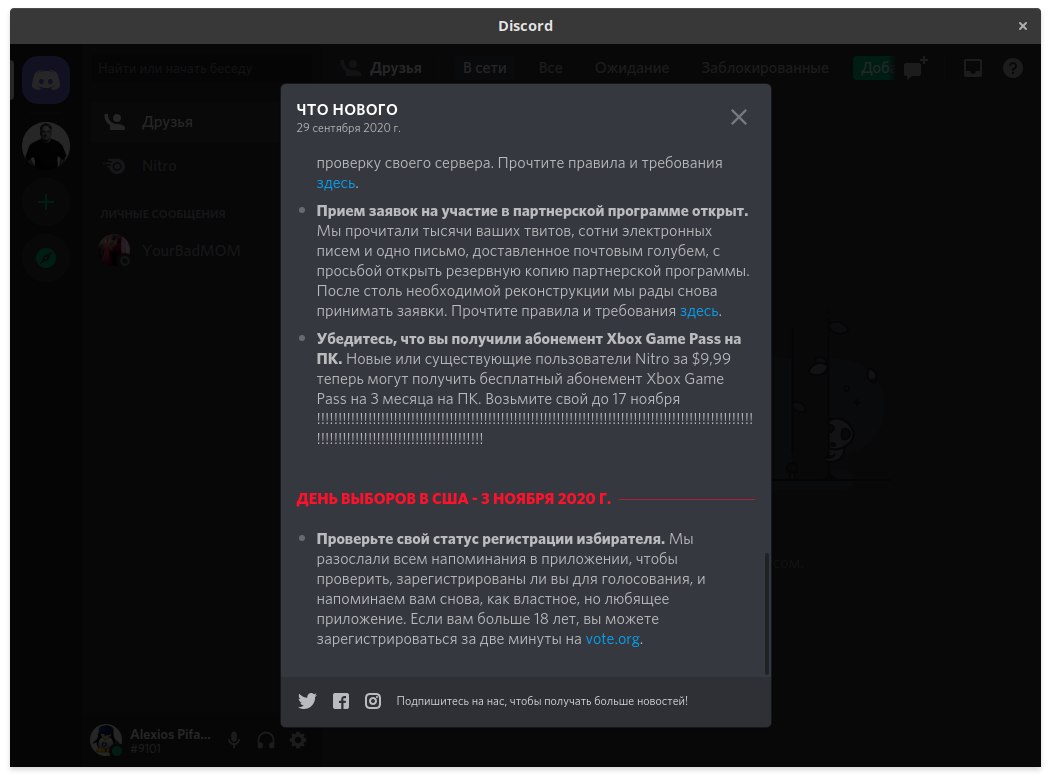Image resolution: width=1051 pixels, height=778 pixels.
Task: Open 'здесь' link under server verification text
Action: [335, 183]
